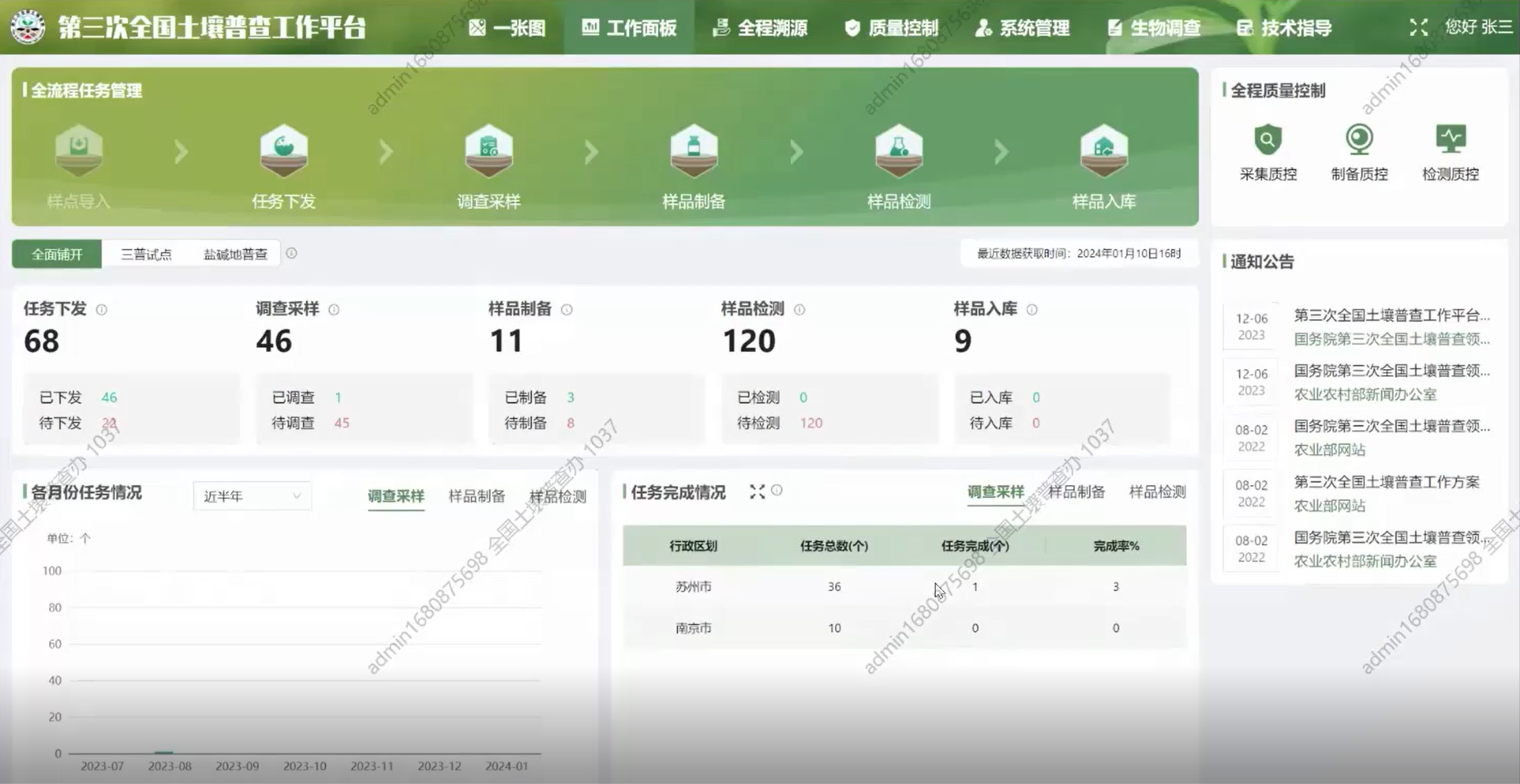Open the 质量控制 navigation menu
The height and width of the screenshot is (784, 1520).
click(891, 28)
